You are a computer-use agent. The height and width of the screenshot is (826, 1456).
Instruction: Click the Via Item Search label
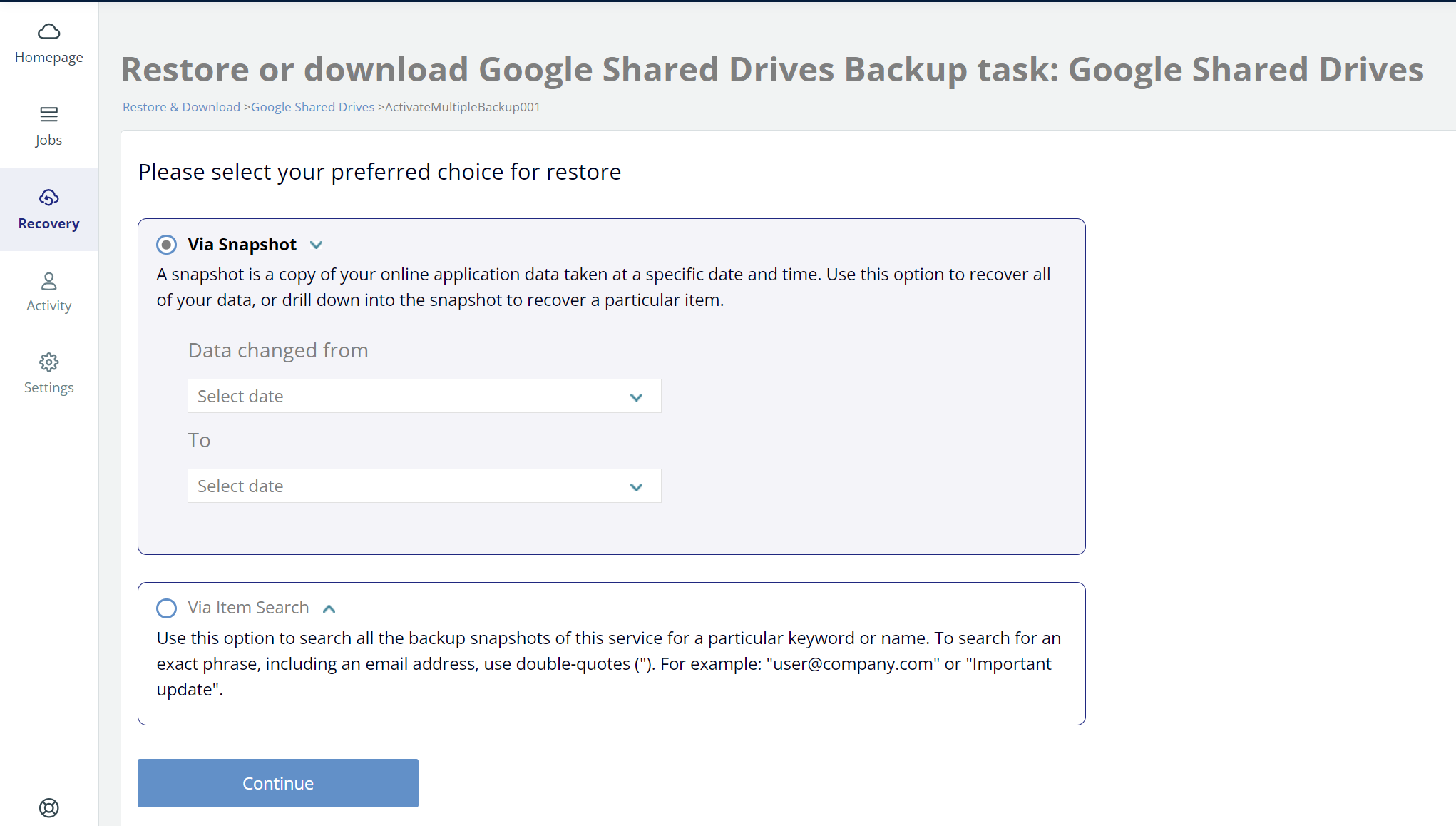[248, 608]
